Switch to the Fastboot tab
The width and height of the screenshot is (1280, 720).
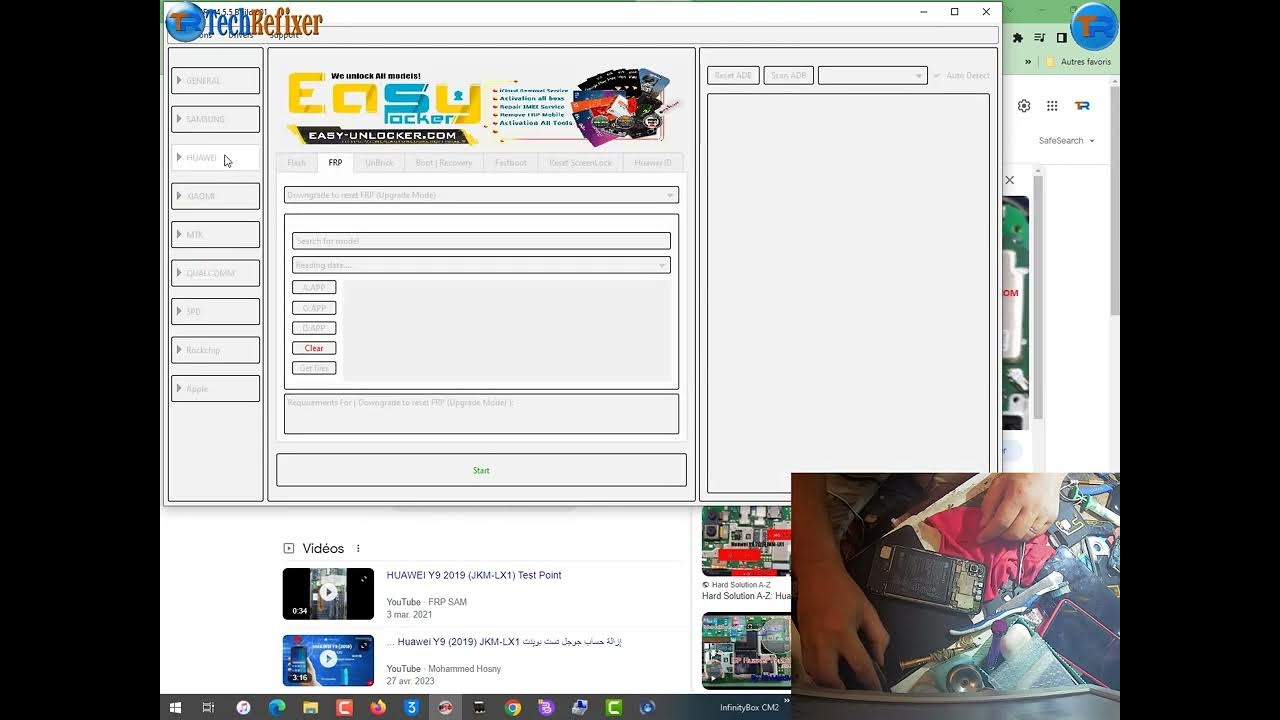coord(510,162)
